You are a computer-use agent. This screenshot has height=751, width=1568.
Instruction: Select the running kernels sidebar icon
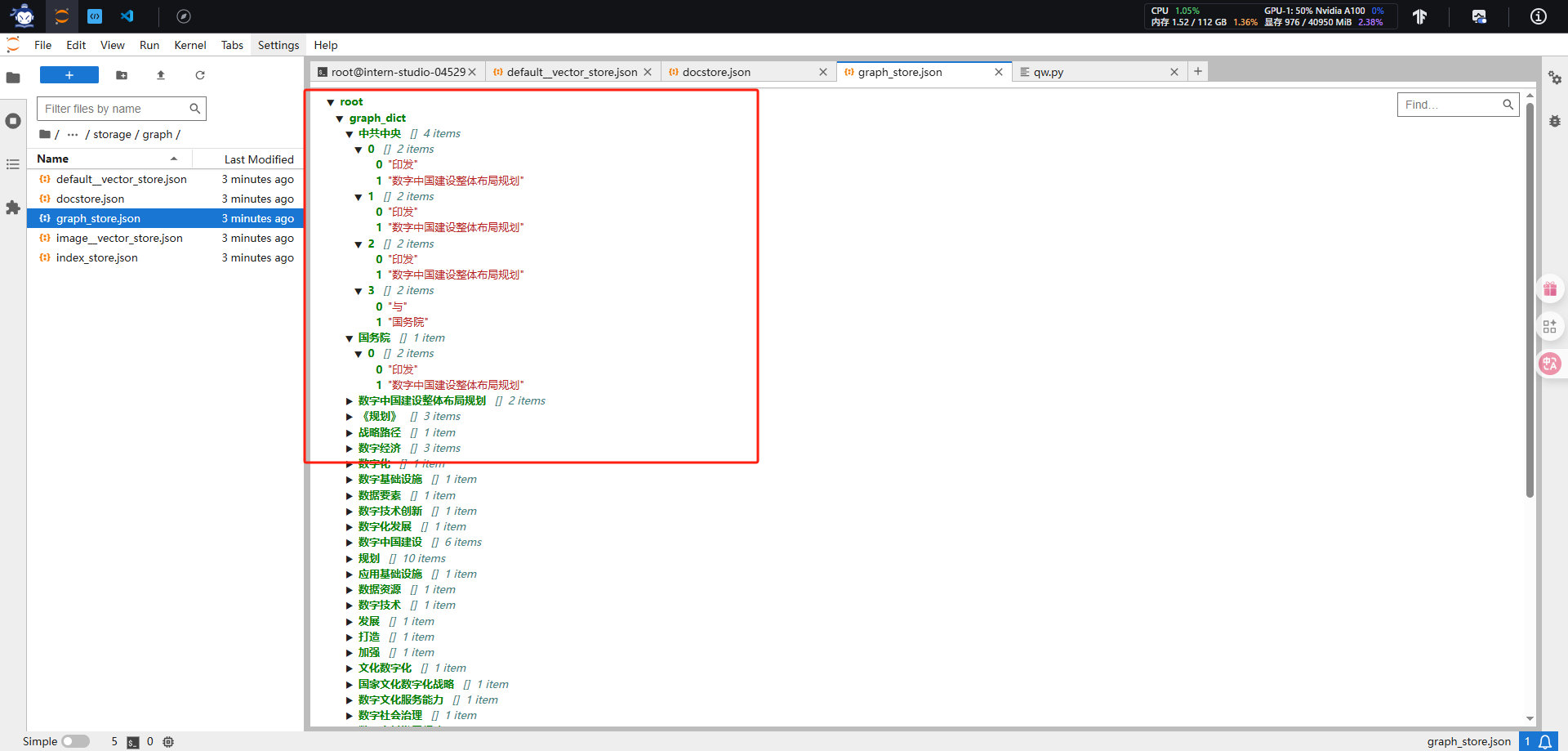pos(13,120)
